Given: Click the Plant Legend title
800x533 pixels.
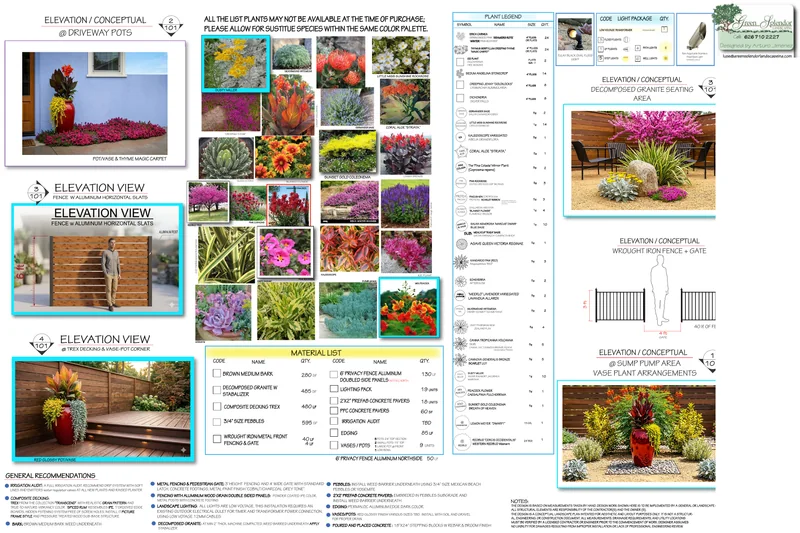Looking at the screenshot, I should (503, 17).
